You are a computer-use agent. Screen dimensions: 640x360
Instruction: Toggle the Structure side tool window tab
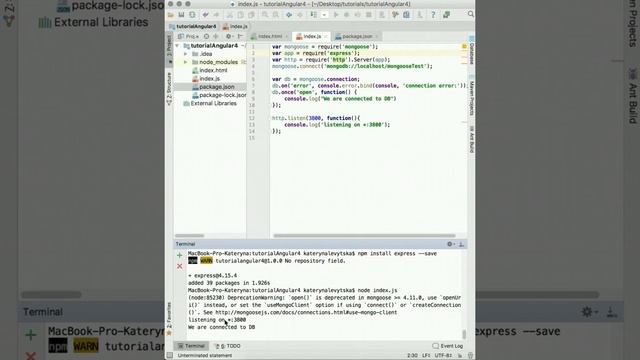tap(169, 88)
